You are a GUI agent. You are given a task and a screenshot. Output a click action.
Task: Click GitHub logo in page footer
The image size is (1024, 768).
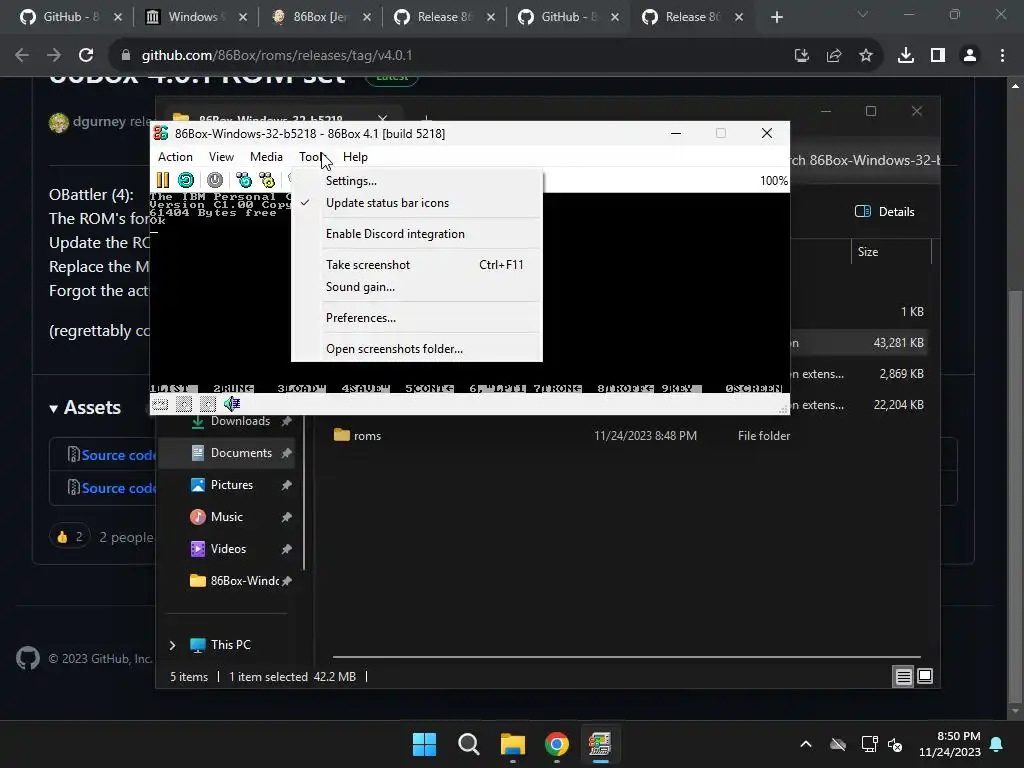[x=28, y=658]
